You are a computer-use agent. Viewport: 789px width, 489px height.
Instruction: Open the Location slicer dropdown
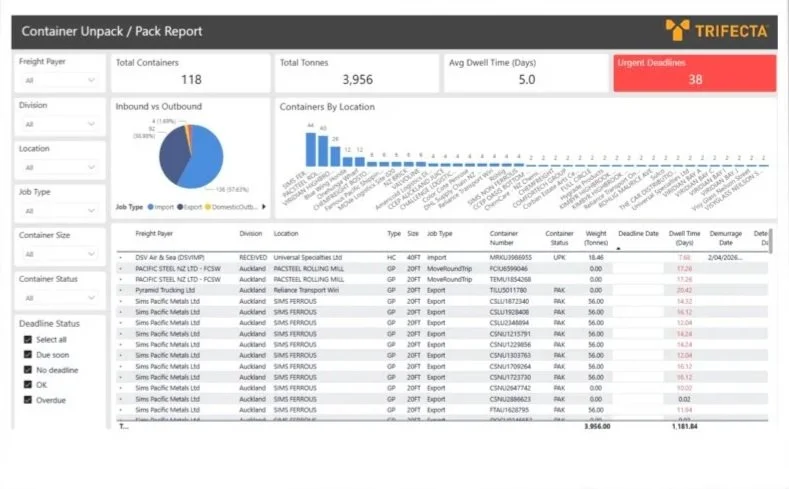[59, 167]
